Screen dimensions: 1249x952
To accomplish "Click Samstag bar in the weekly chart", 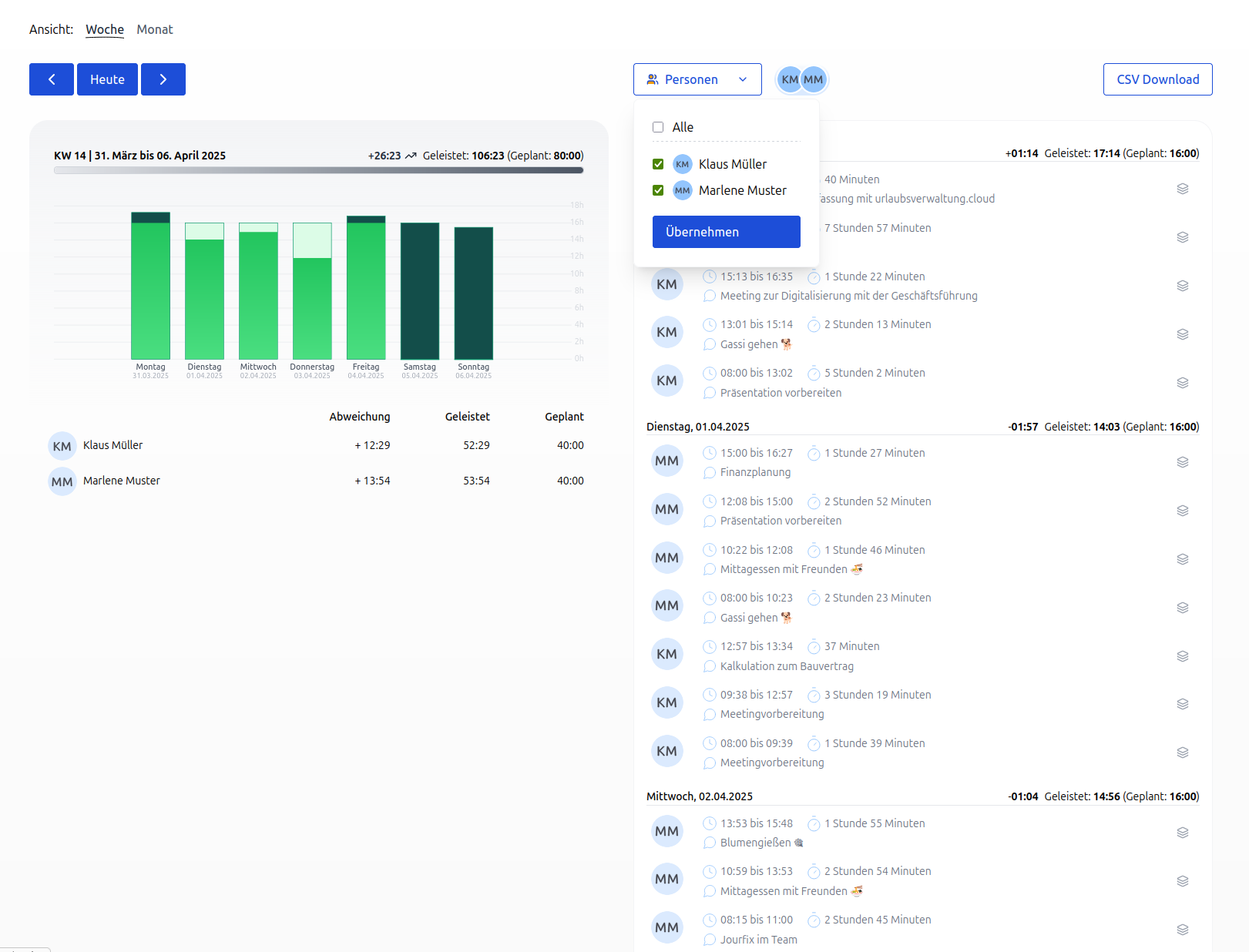I will click(420, 291).
